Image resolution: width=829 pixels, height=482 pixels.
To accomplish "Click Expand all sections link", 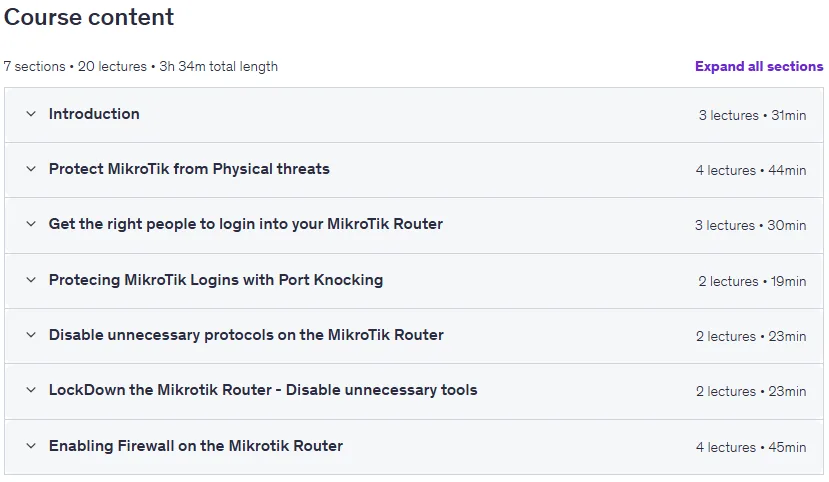I will coord(759,67).
